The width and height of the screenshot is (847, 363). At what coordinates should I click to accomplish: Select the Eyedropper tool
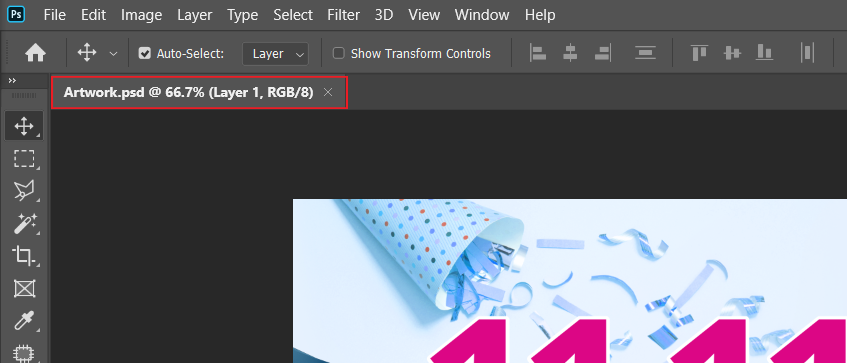point(24,321)
